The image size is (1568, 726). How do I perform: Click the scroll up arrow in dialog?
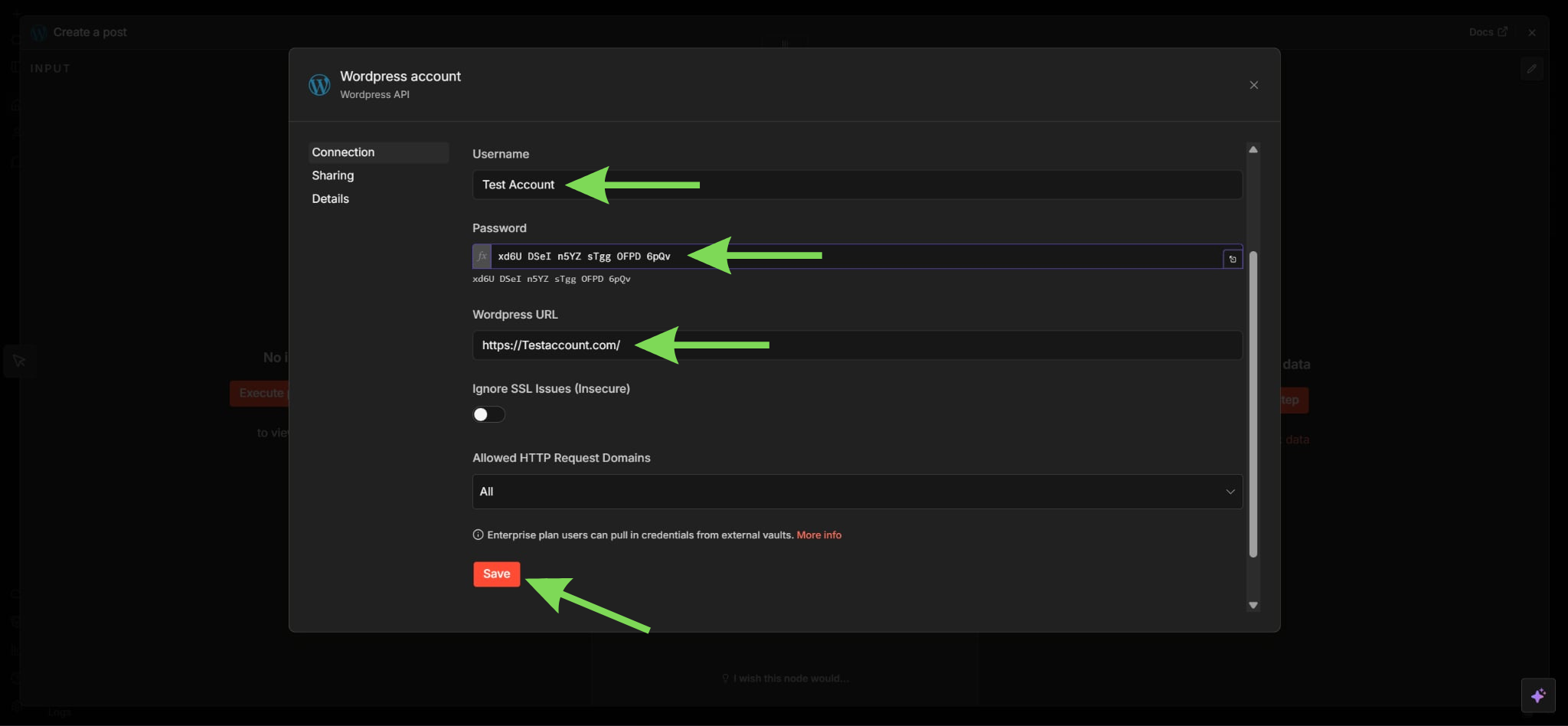(x=1253, y=150)
